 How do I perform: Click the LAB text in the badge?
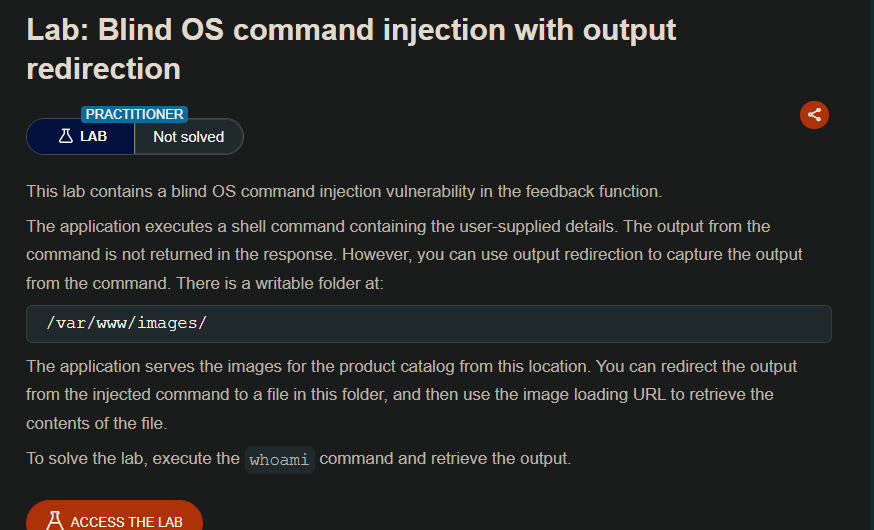94,136
